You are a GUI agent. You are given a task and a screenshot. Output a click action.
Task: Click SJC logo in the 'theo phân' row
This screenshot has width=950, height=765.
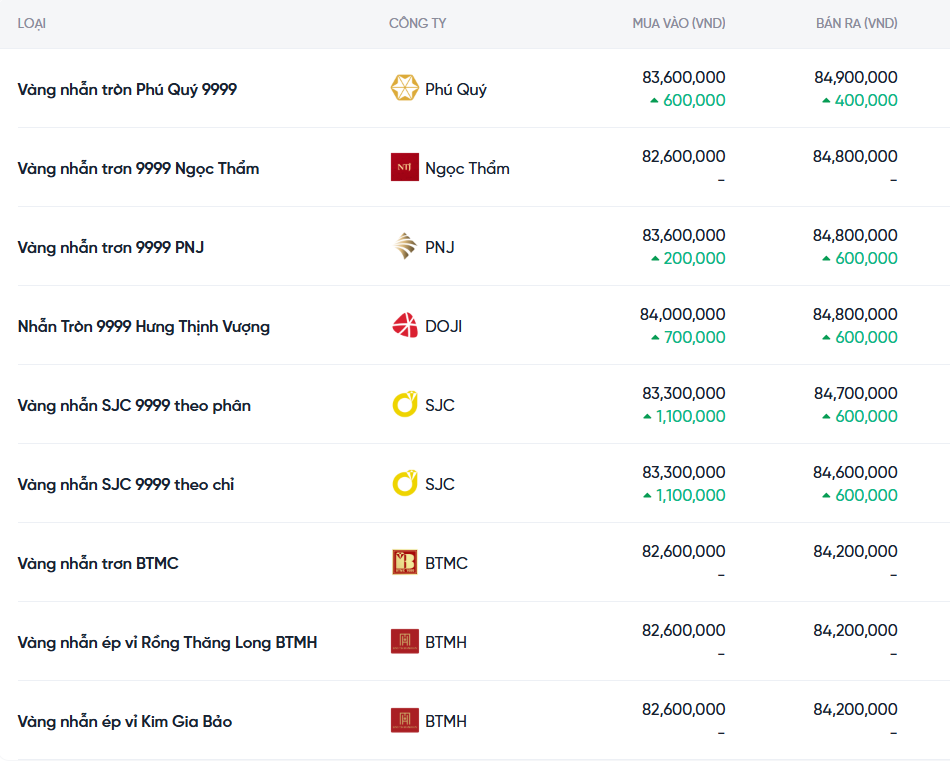(404, 405)
